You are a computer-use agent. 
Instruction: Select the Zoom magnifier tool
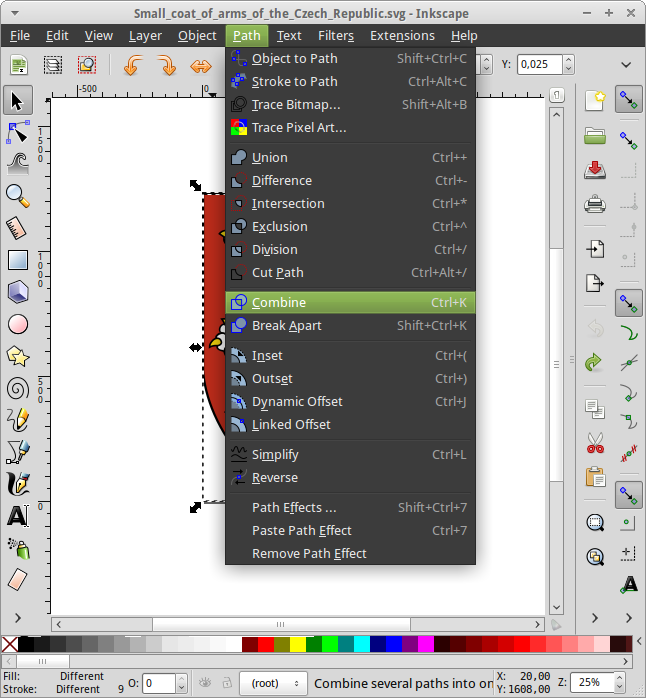click(x=18, y=195)
